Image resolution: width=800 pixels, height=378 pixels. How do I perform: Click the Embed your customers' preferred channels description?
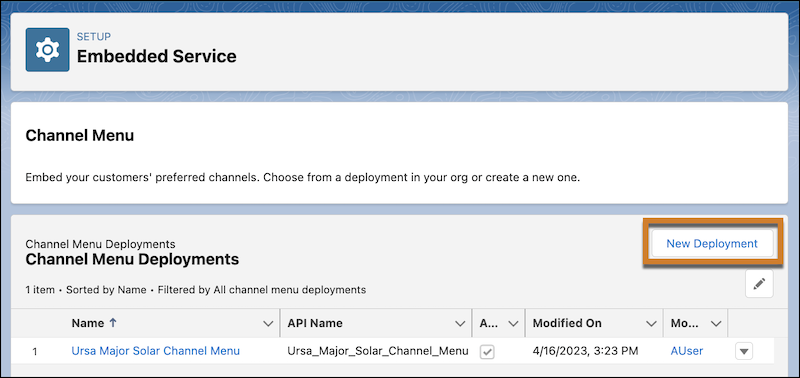303,178
